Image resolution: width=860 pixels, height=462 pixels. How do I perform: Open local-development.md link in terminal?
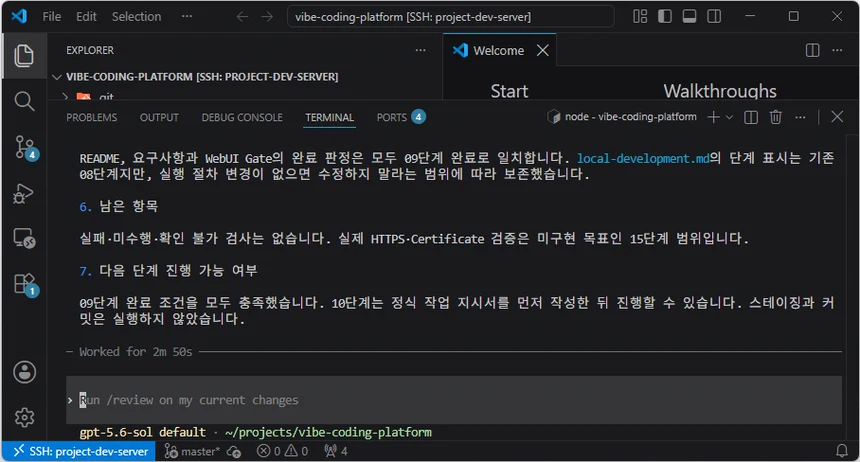(x=643, y=159)
